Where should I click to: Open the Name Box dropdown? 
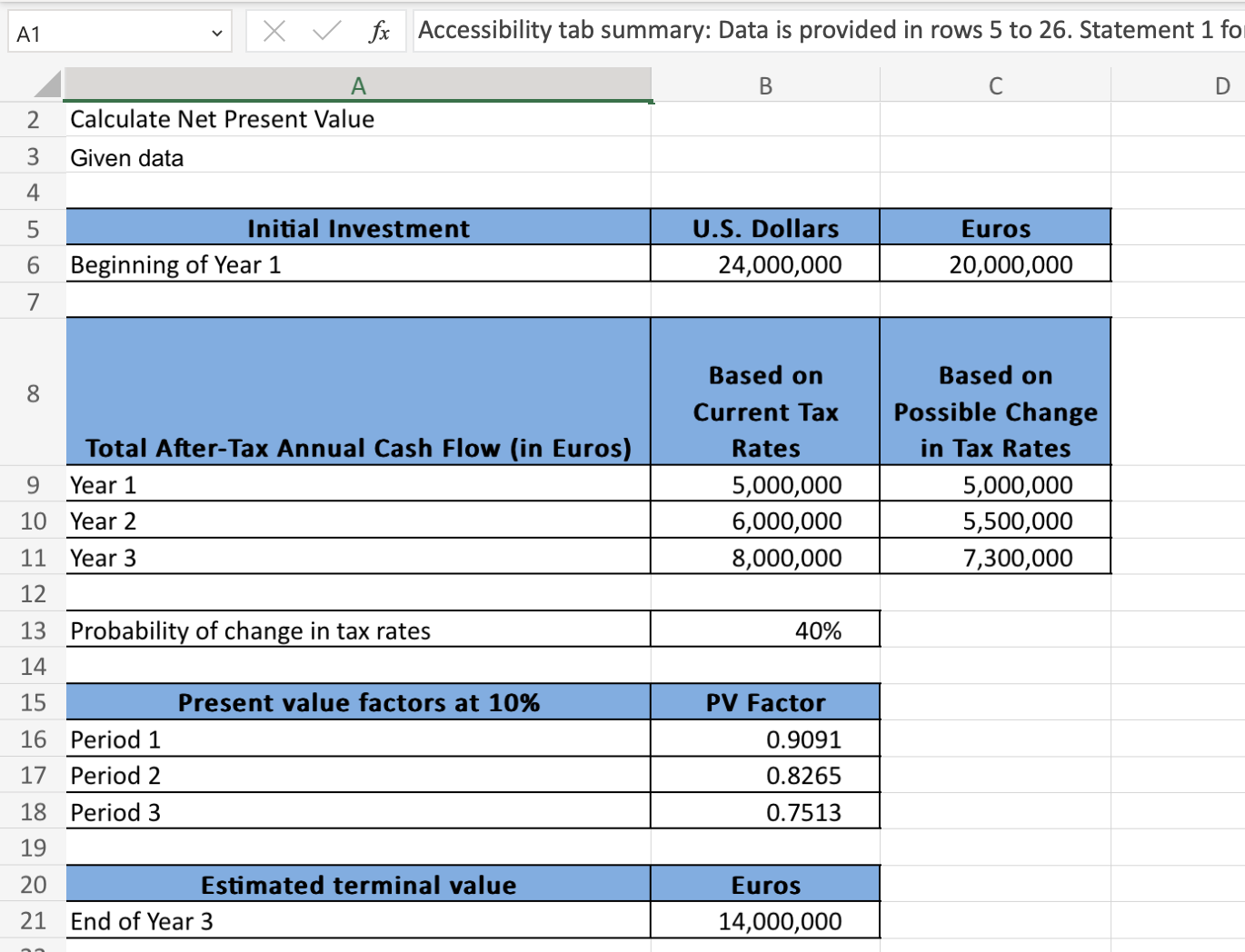[216, 30]
